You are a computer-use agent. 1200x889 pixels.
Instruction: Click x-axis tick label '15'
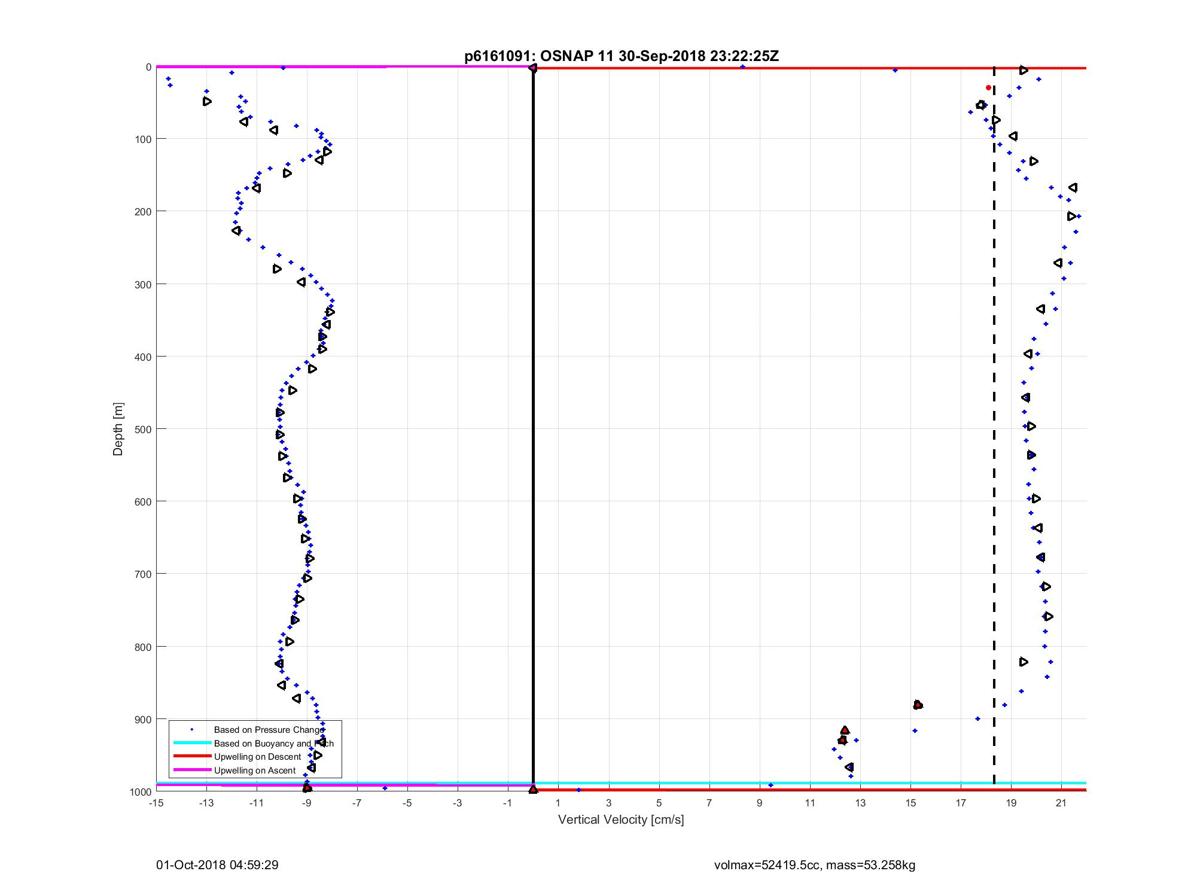click(910, 803)
